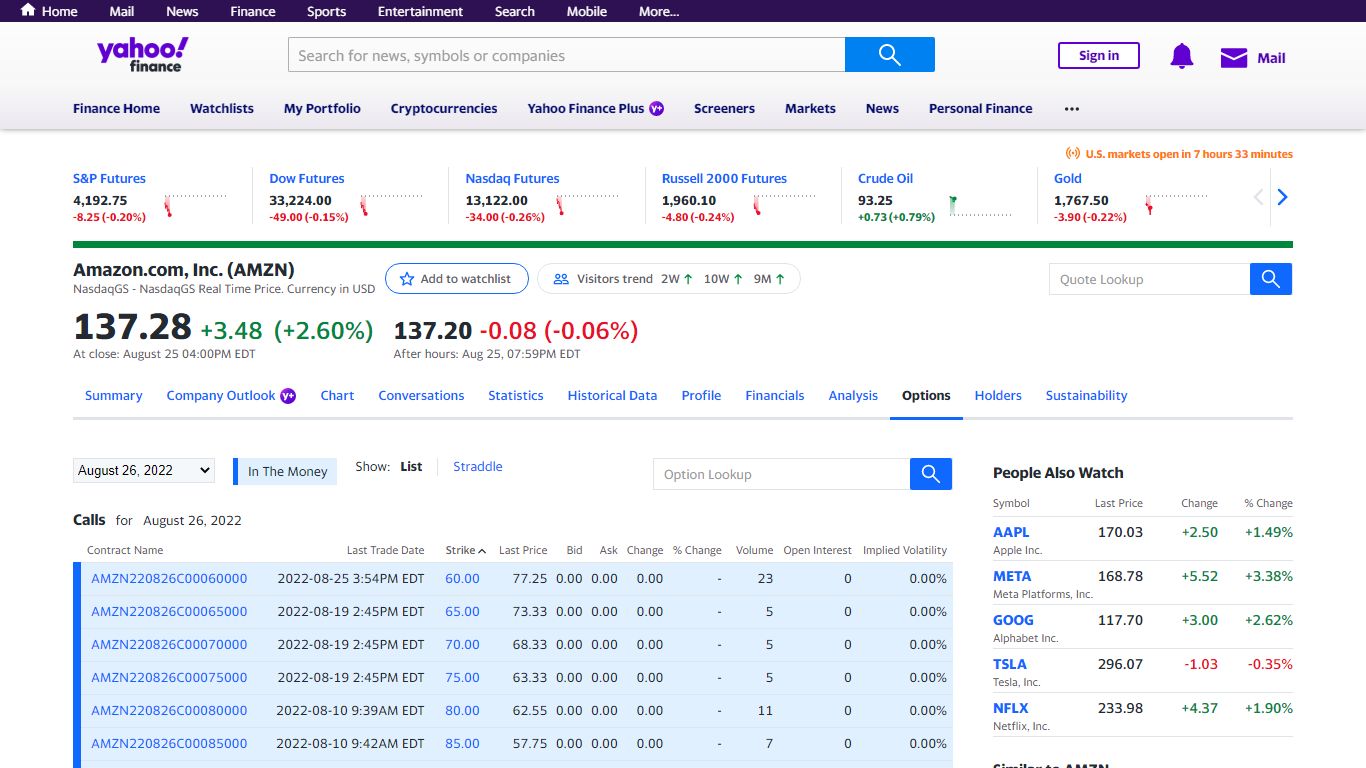Click the Yahoo Finance logo
The width and height of the screenshot is (1366, 768).
[142, 55]
